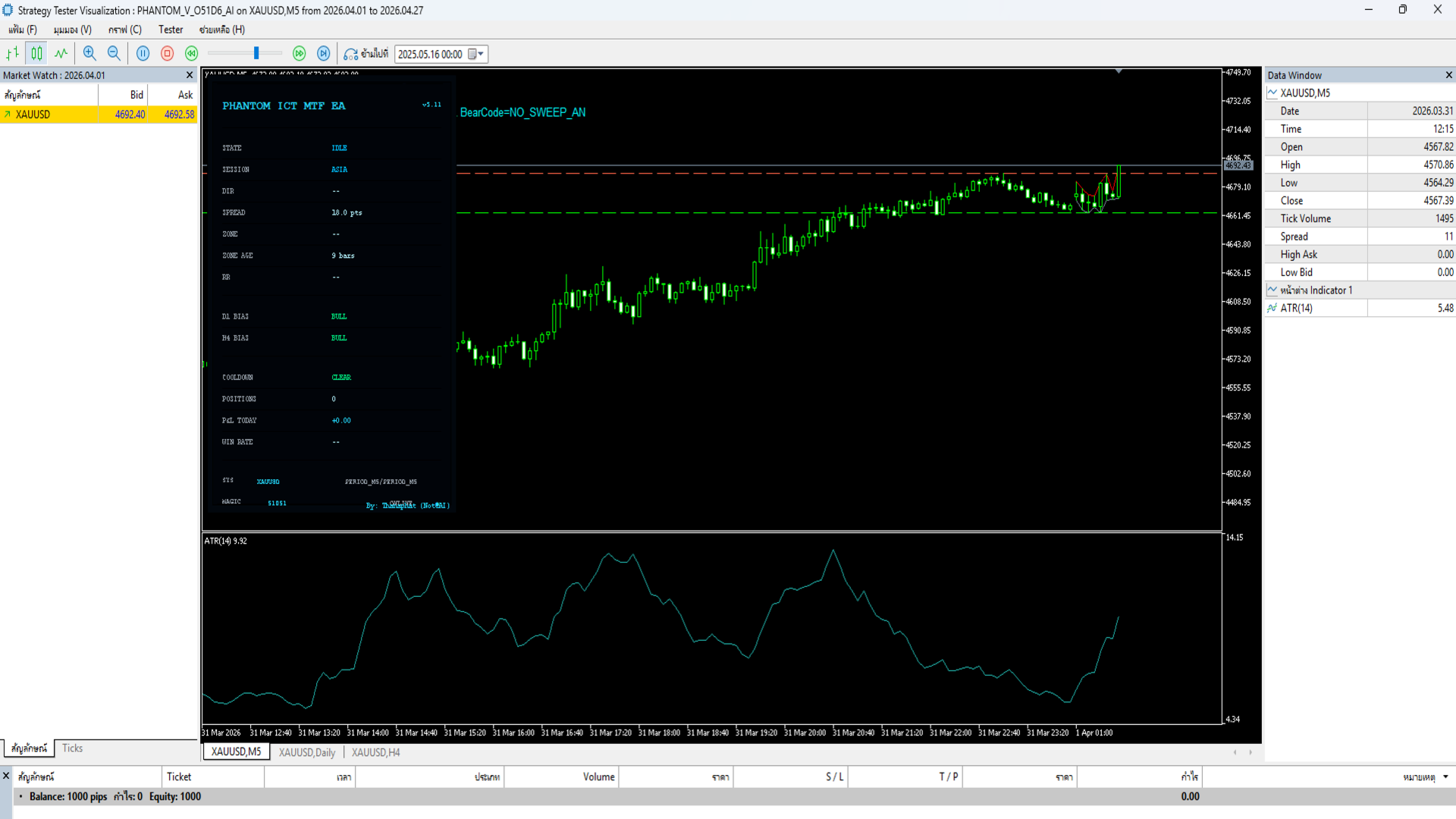The height and width of the screenshot is (819, 1456).
Task: Switch to the XAUUSD,H4 chart tab
Action: pyautogui.click(x=375, y=752)
